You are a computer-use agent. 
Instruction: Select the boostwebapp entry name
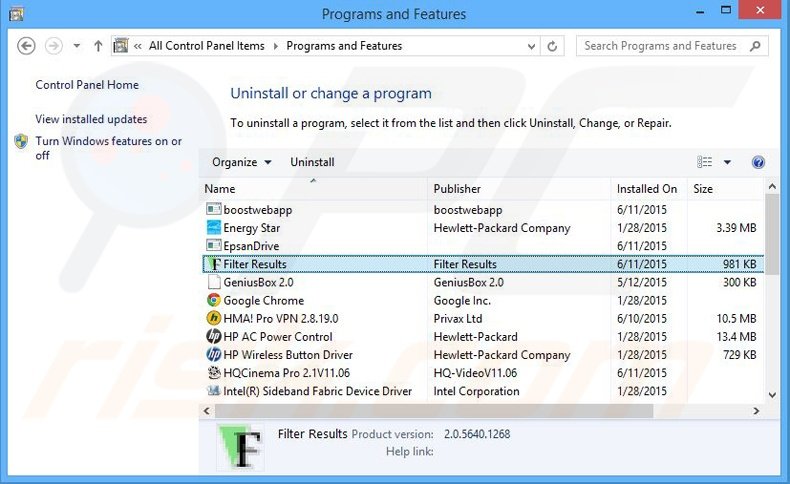(257, 210)
